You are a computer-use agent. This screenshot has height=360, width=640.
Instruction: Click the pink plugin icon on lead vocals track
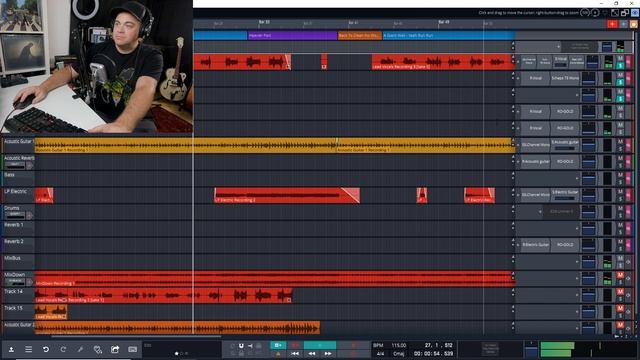click(629, 62)
